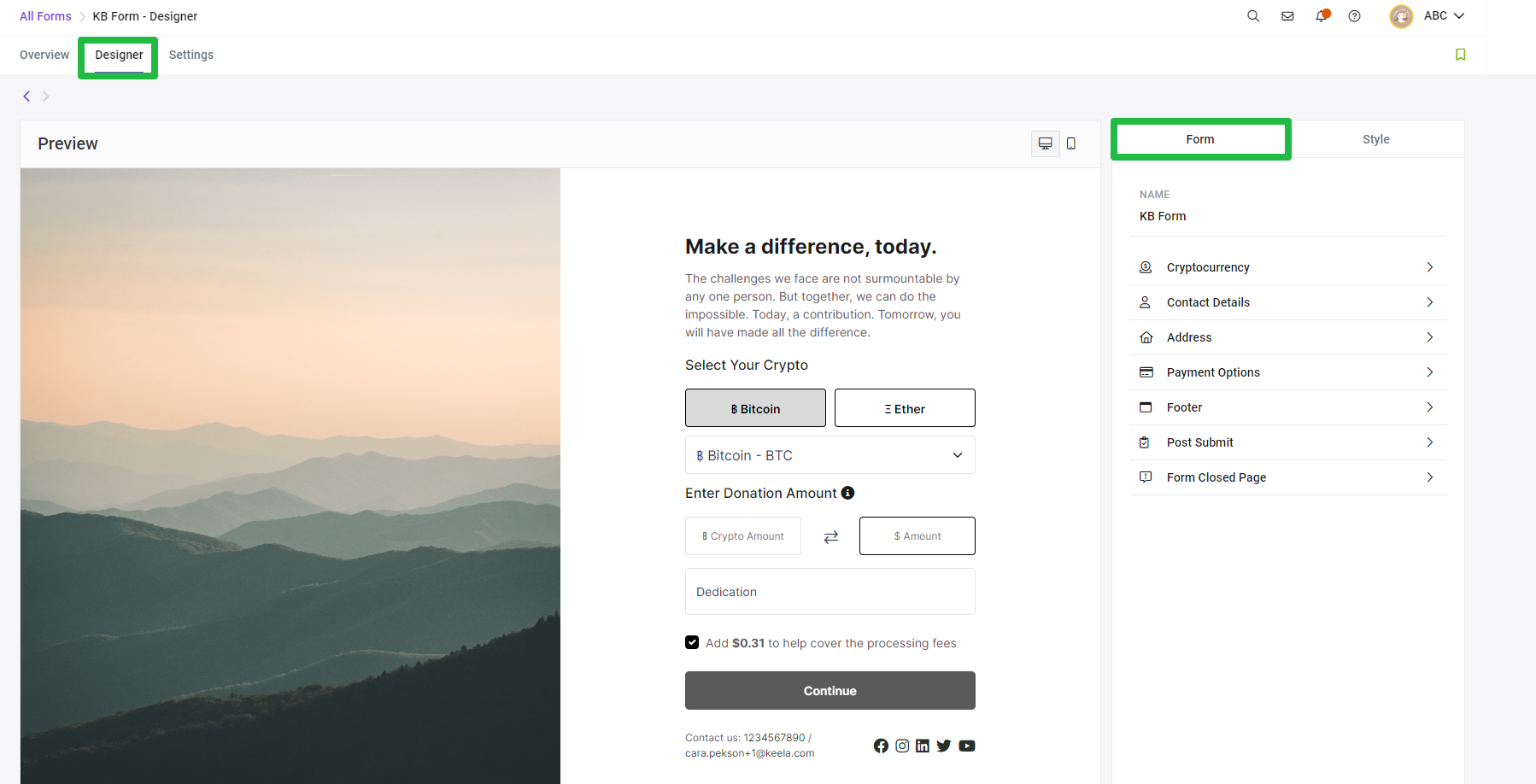This screenshot has height=784, width=1536.
Task: Click the Form Closed Page label
Action: [x=1216, y=477]
